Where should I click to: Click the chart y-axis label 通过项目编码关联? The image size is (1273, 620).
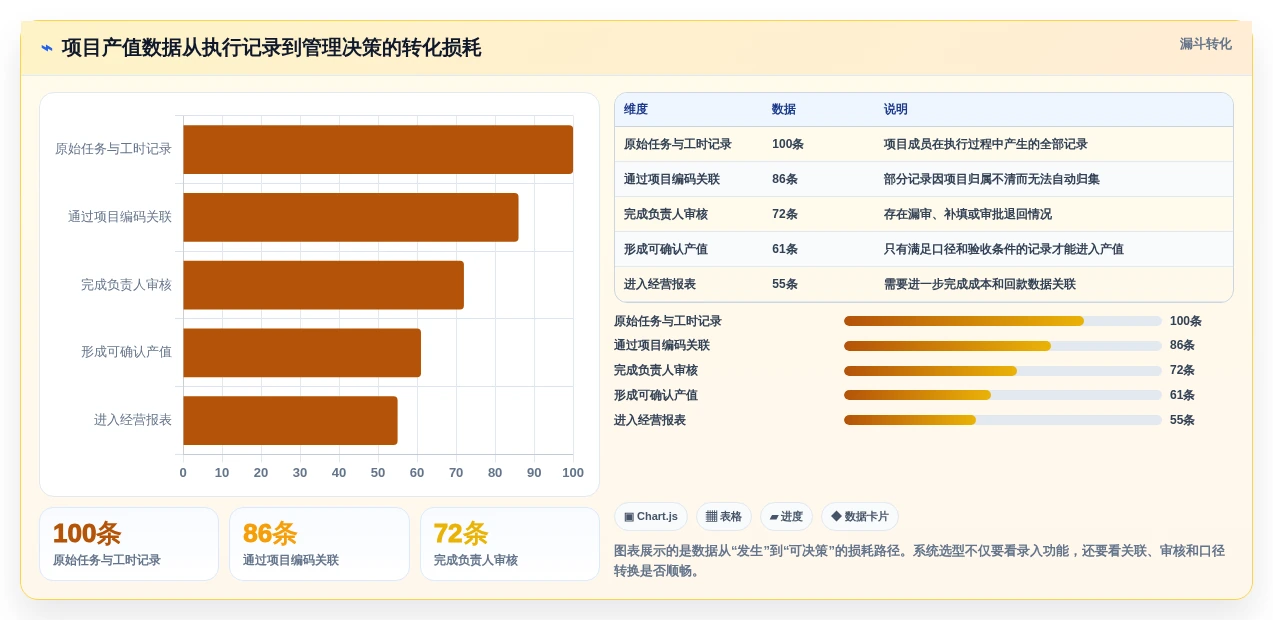[120, 217]
